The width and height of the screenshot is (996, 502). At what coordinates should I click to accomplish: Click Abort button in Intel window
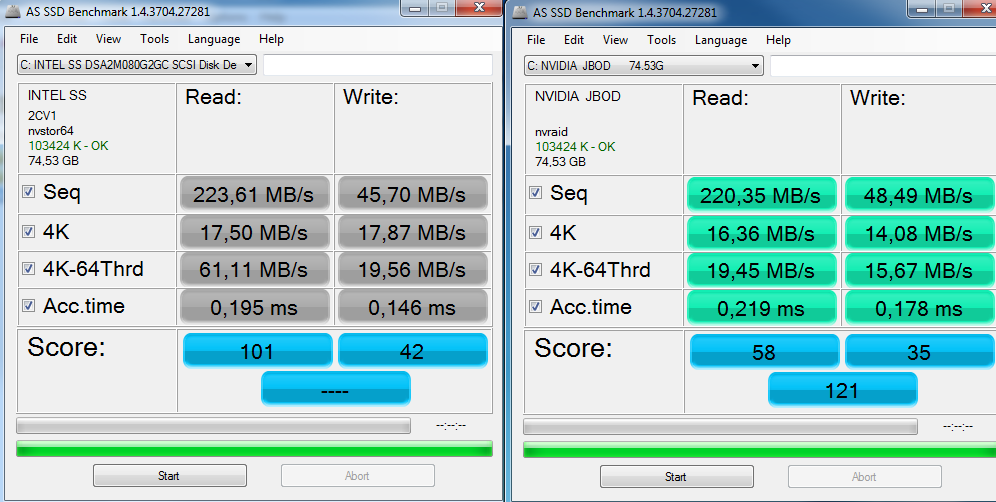[358, 475]
